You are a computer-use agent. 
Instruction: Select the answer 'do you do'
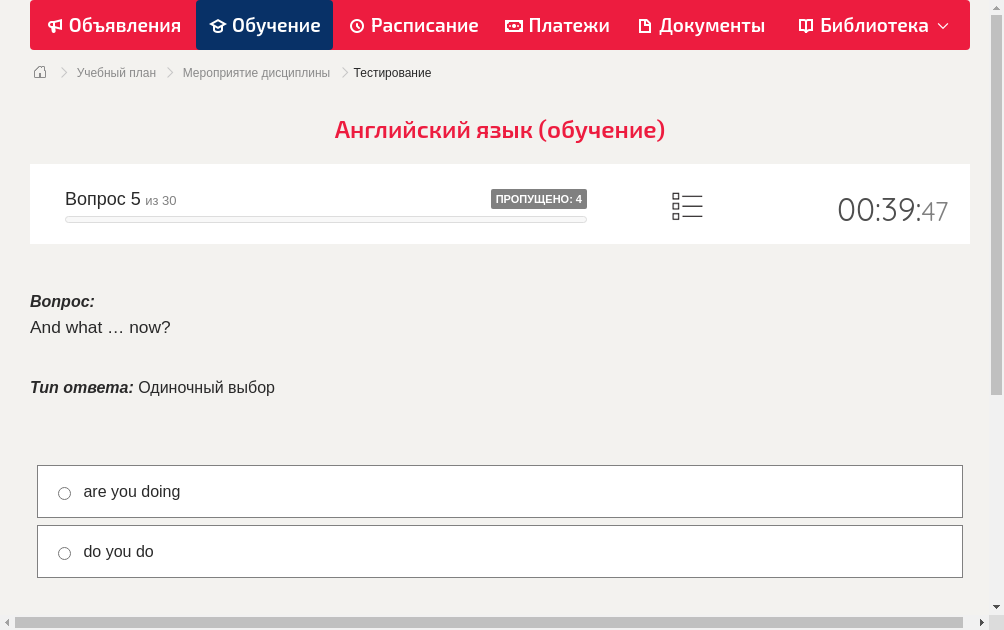tap(64, 552)
